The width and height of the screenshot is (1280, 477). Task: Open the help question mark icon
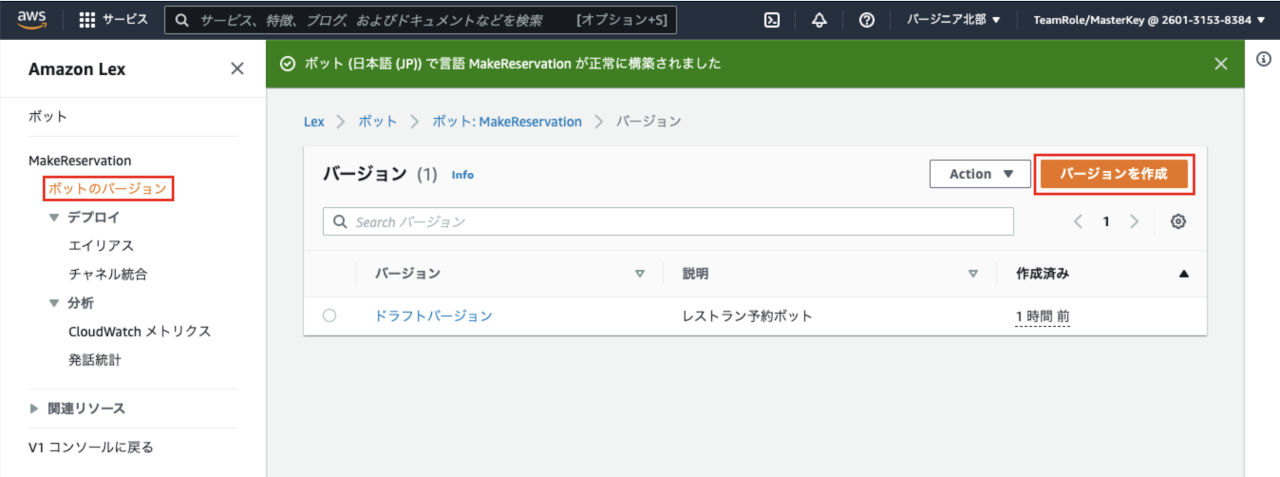tap(867, 19)
